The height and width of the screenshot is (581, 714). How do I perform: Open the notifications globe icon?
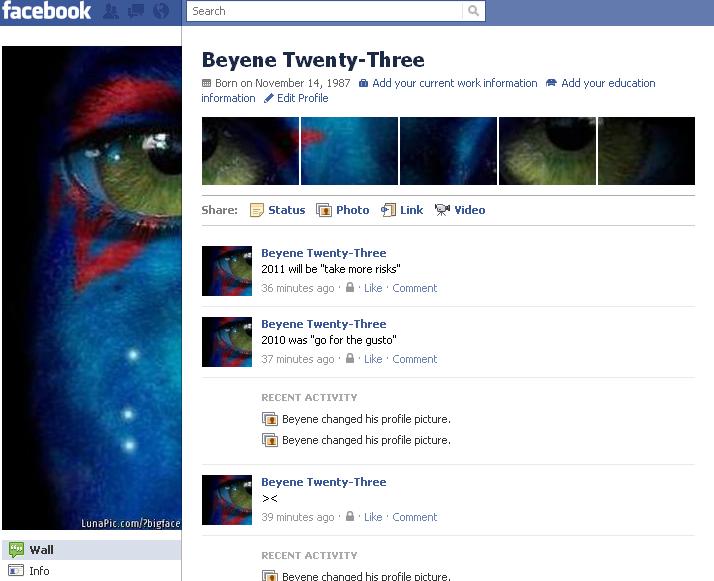click(x=161, y=11)
